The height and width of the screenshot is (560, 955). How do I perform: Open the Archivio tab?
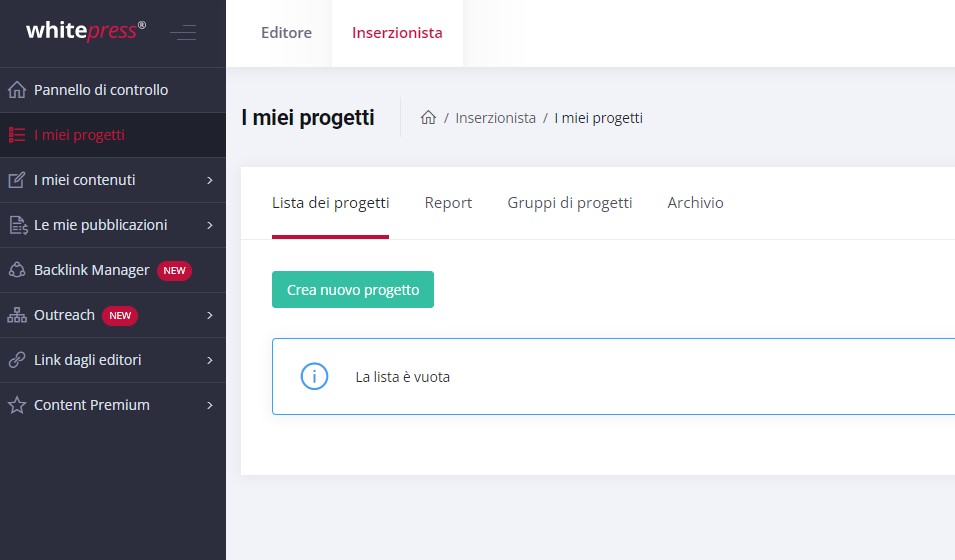click(696, 203)
